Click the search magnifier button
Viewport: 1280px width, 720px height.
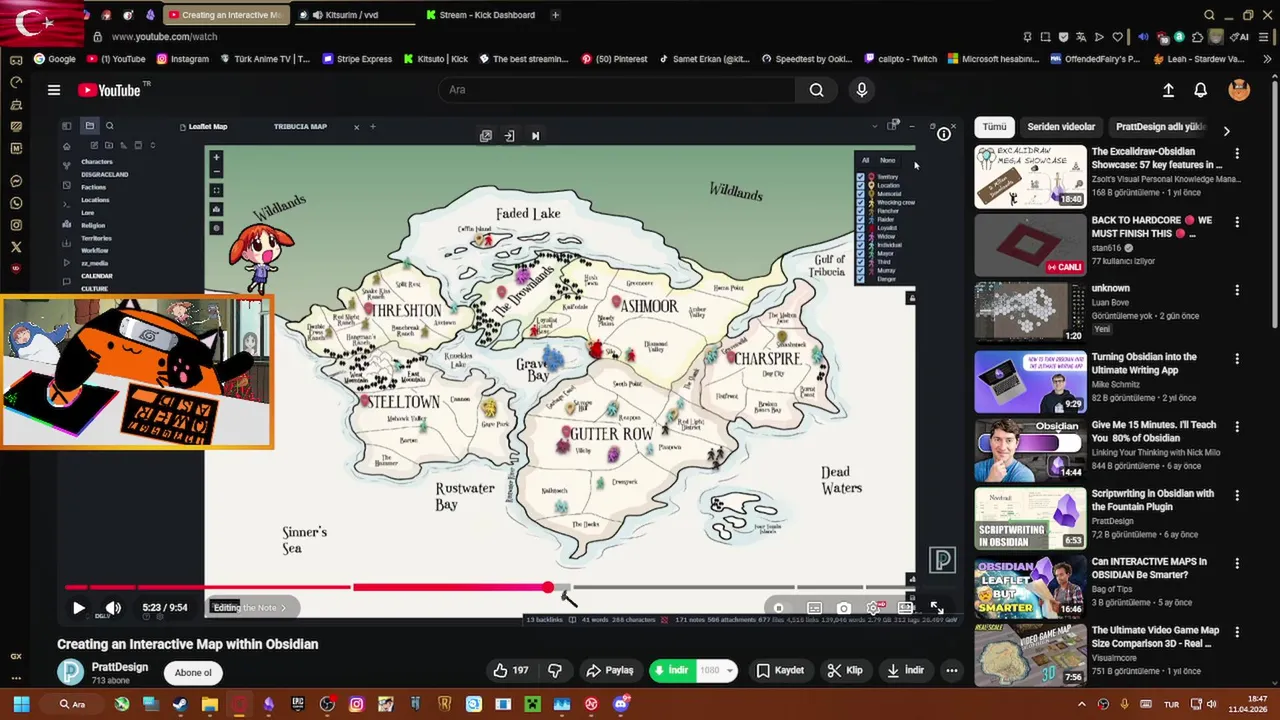pos(817,90)
